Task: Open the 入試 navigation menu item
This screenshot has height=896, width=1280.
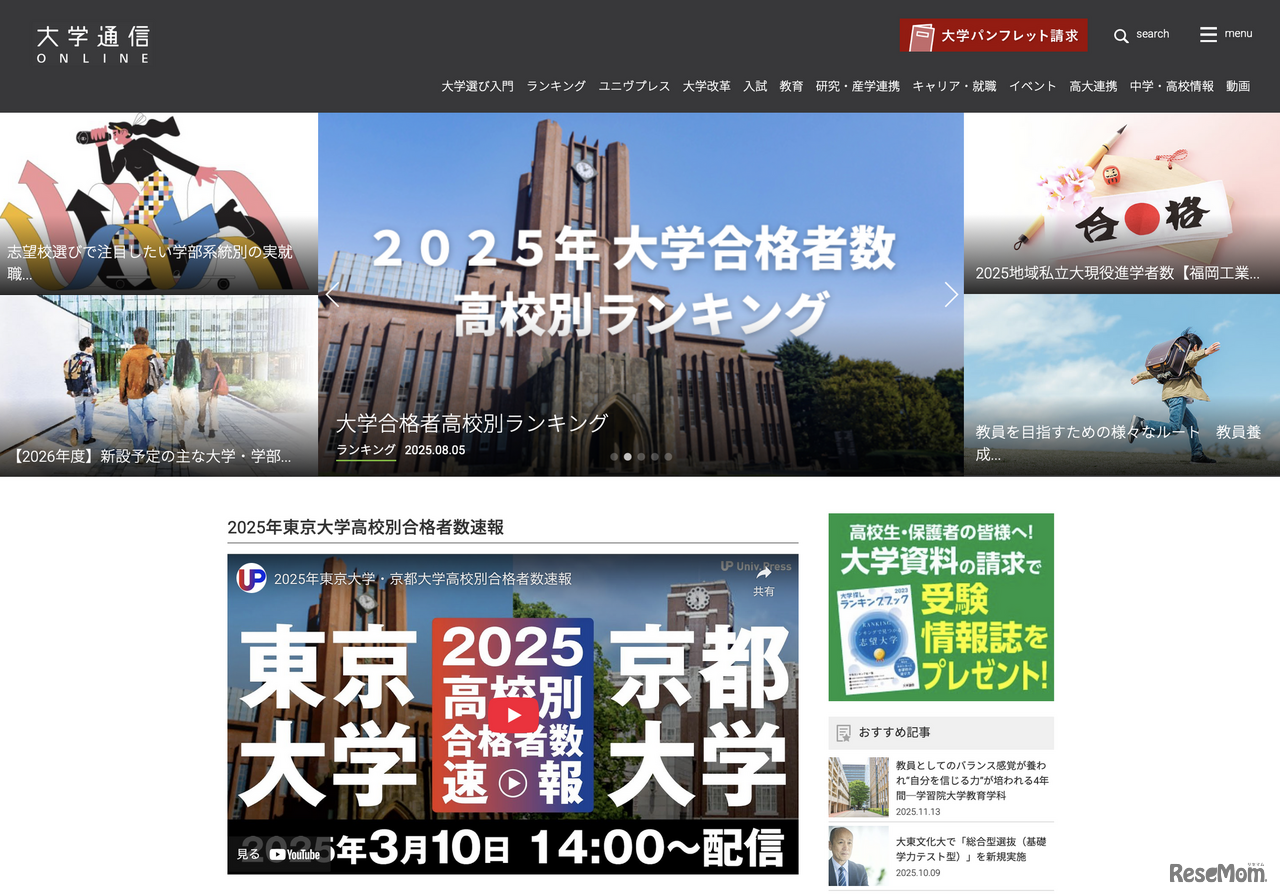Action: [x=754, y=86]
